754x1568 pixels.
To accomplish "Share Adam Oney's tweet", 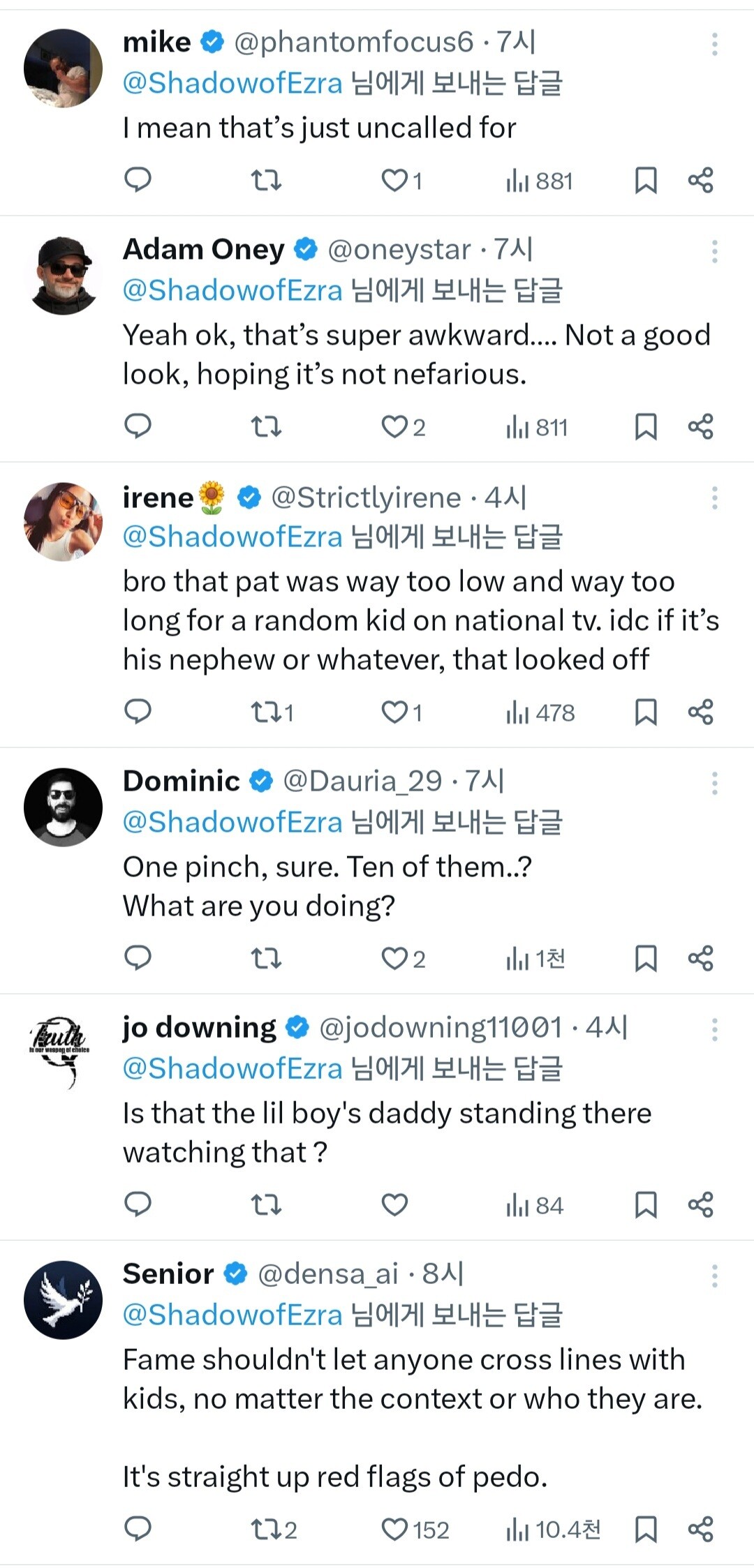I will [700, 426].
